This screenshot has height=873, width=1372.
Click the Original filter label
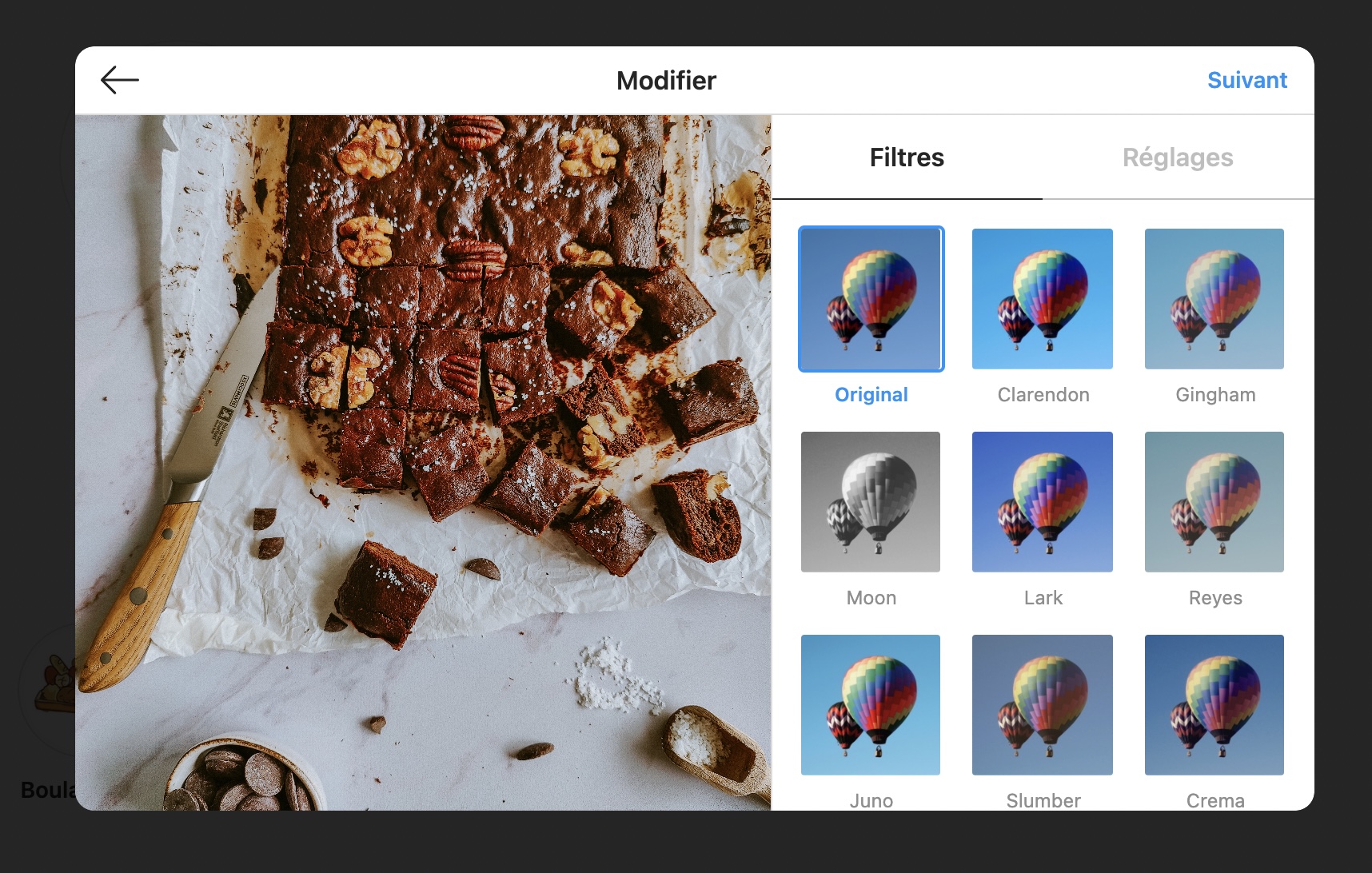(871, 395)
